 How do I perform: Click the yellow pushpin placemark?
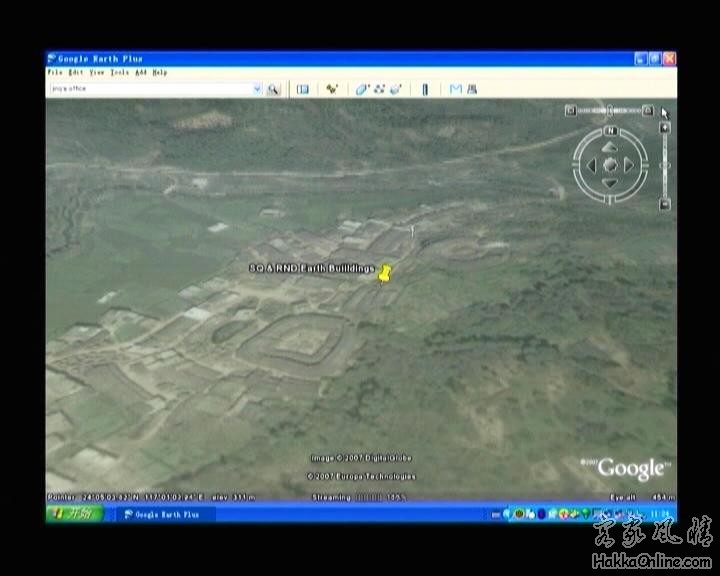(x=384, y=273)
